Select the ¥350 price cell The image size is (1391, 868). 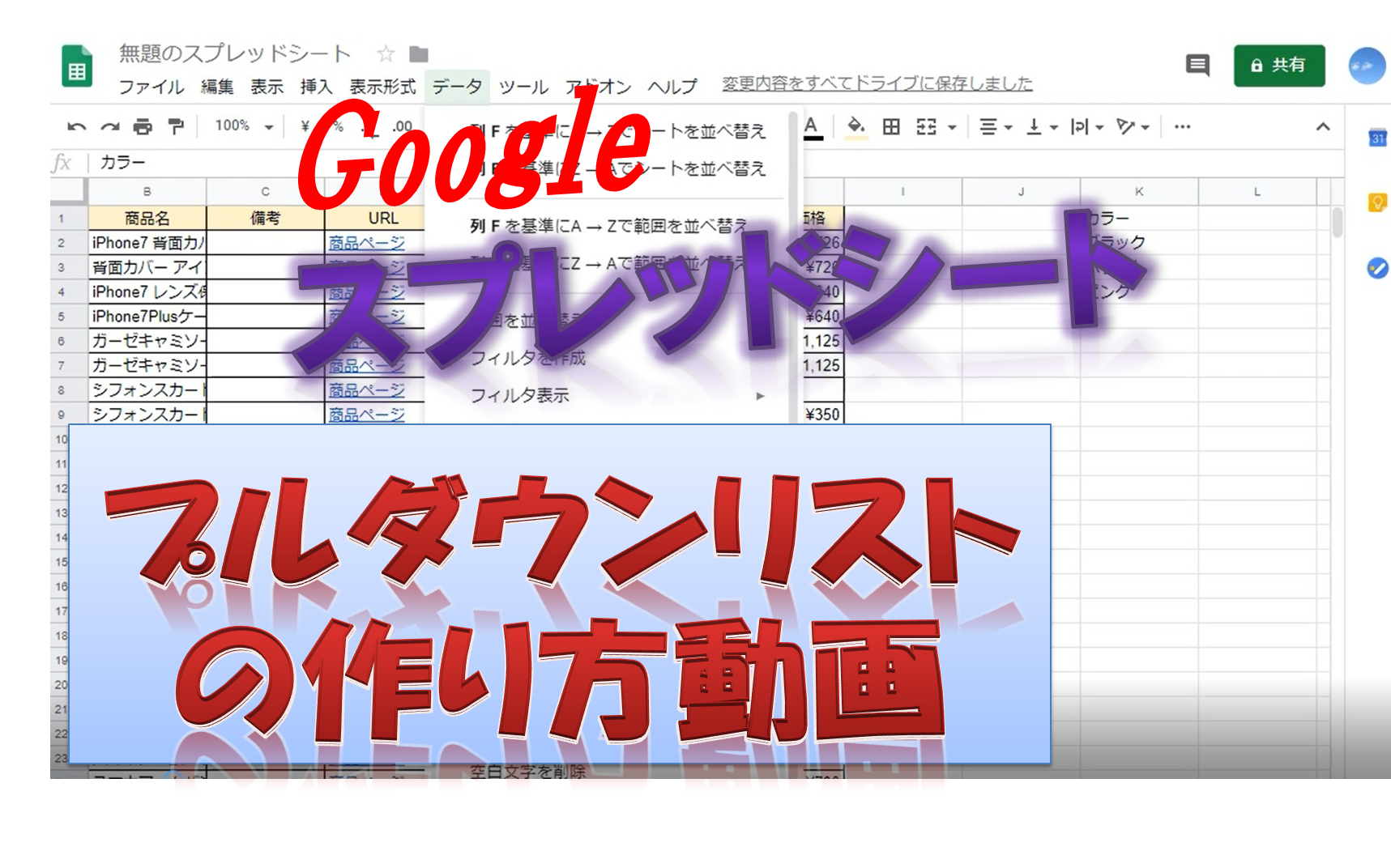pyautogui.click(x=823, y=415)
